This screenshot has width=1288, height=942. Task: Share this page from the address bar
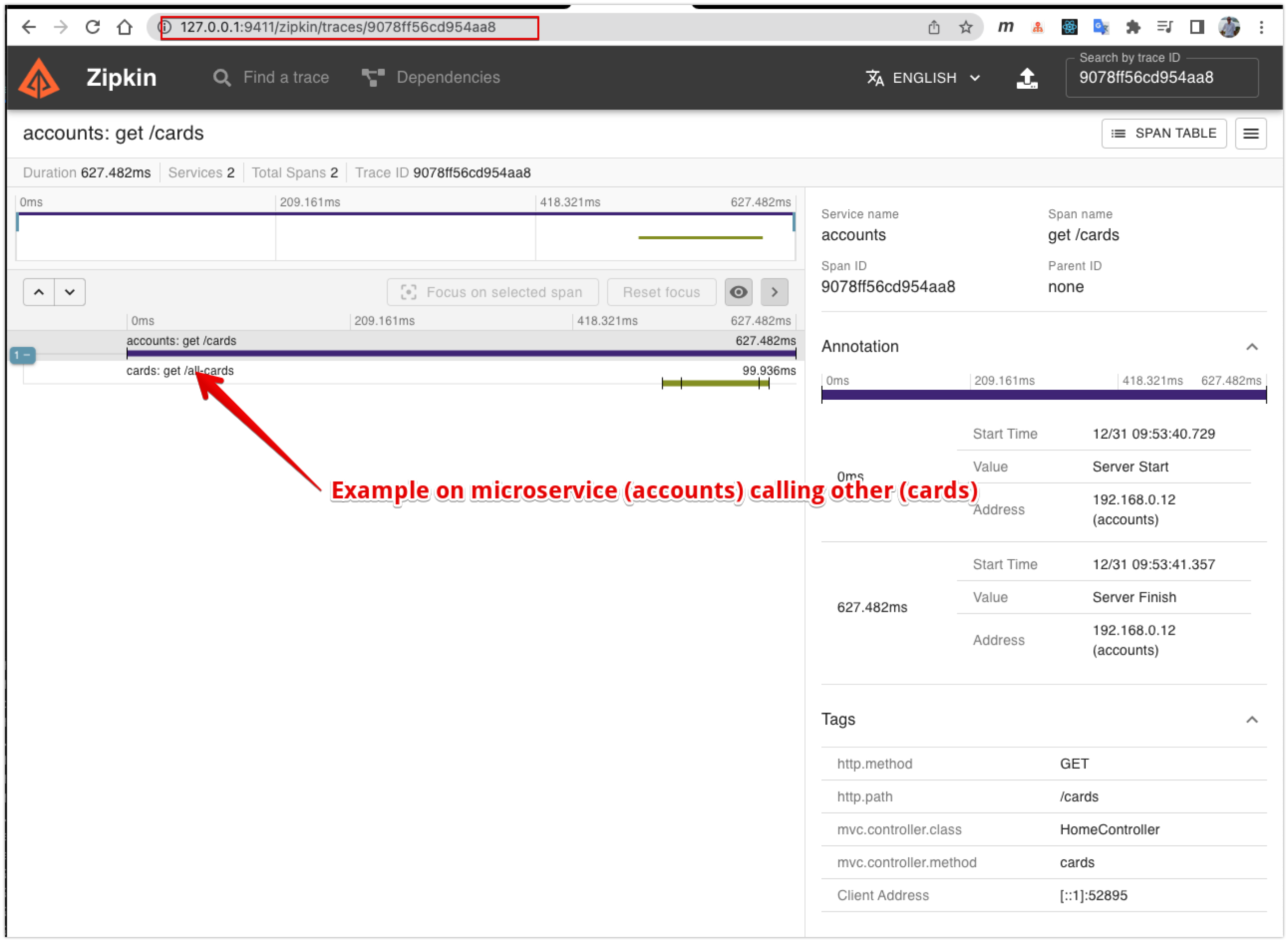point(934,27)
